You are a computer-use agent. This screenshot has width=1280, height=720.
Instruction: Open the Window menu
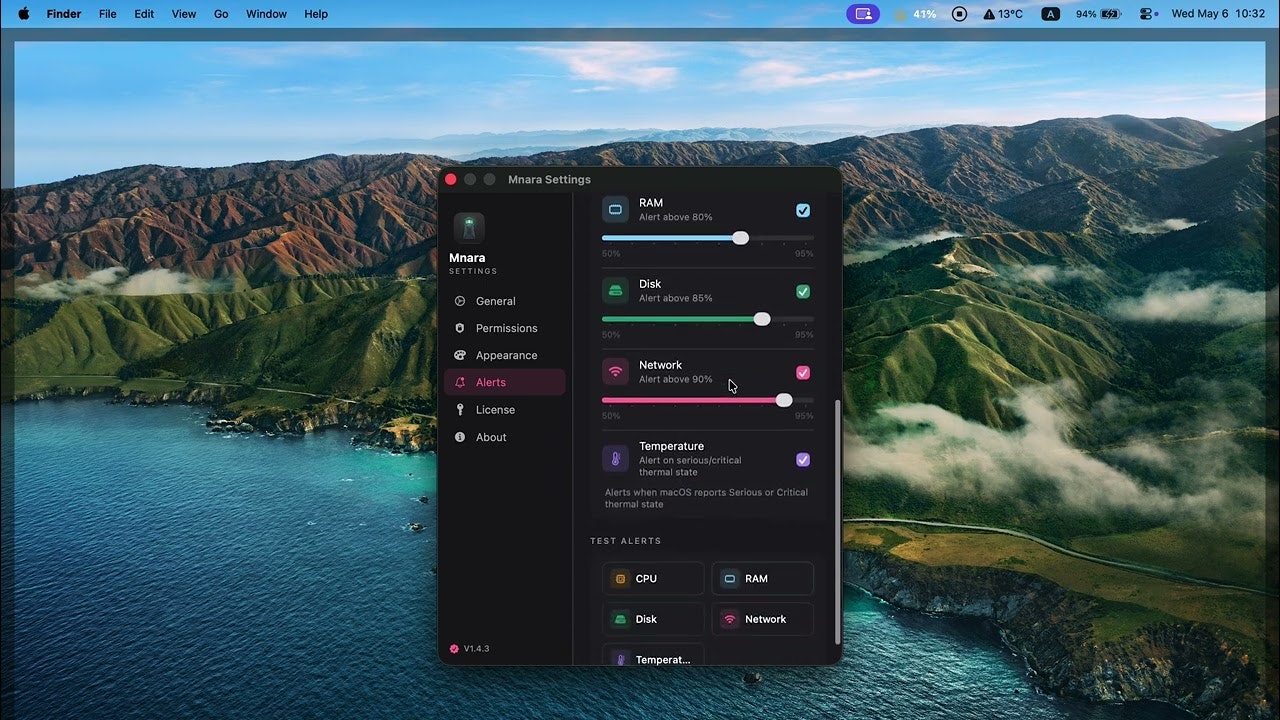point(266,14)
